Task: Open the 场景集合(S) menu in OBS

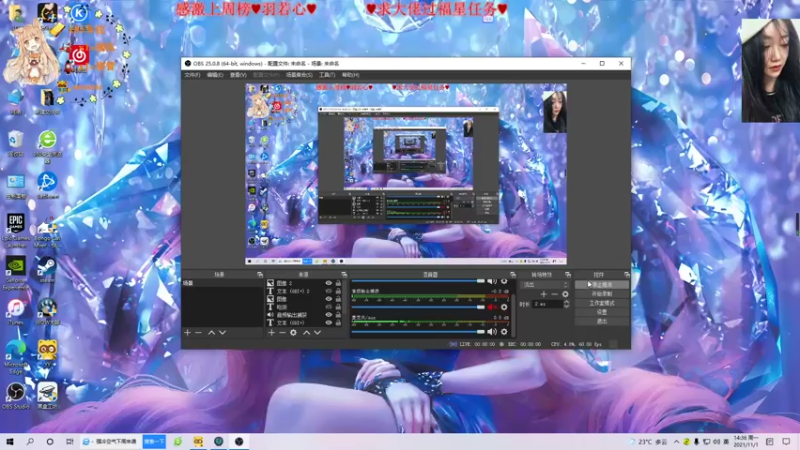Action: (x=299, y=75)
